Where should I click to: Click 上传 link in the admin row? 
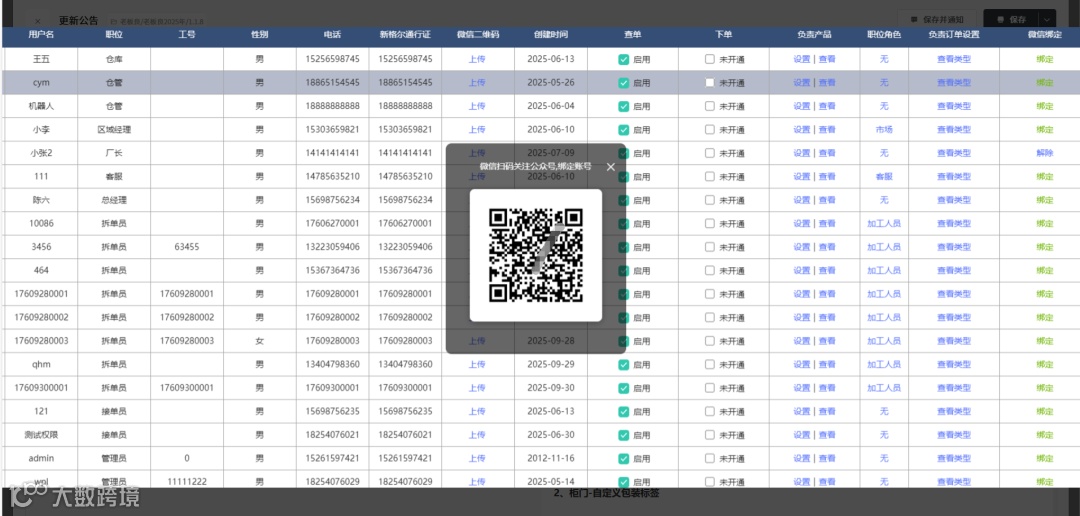(x=477, y=458)
